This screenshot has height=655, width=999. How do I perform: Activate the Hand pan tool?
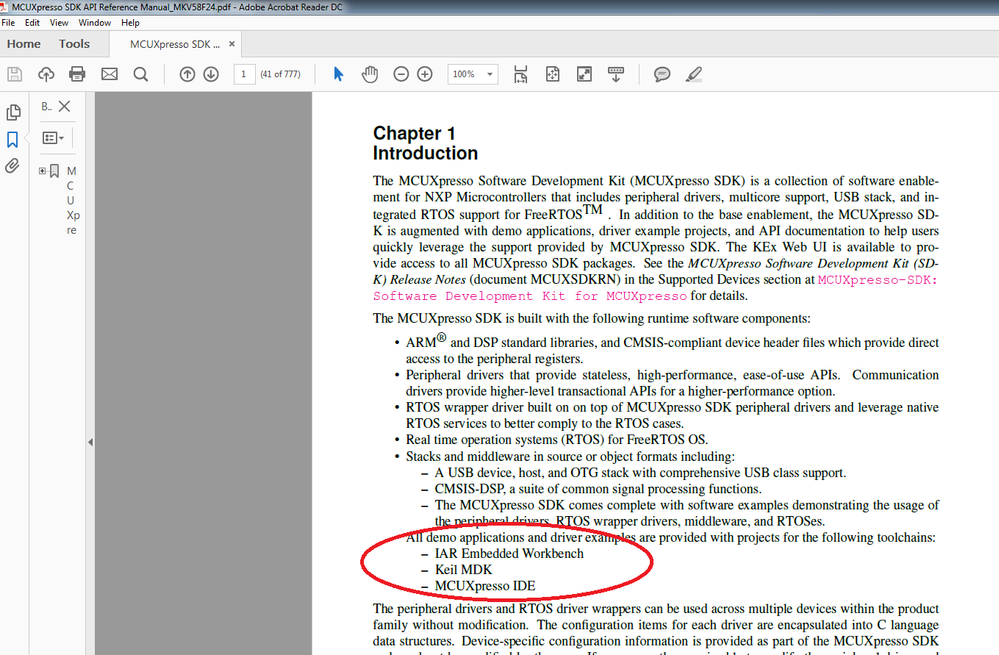point(370,74)
